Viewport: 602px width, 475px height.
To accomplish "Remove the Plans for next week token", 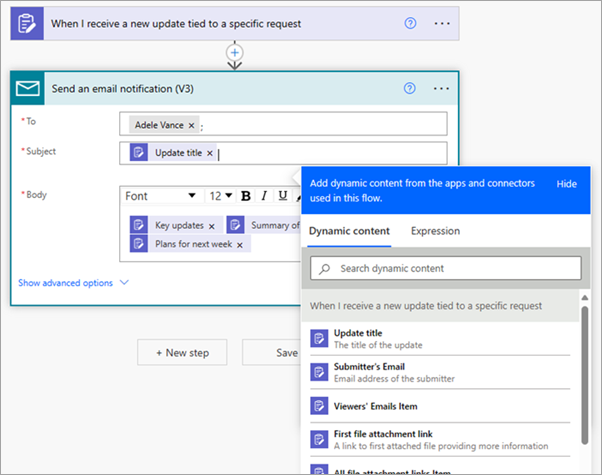I will coord(240,245).
